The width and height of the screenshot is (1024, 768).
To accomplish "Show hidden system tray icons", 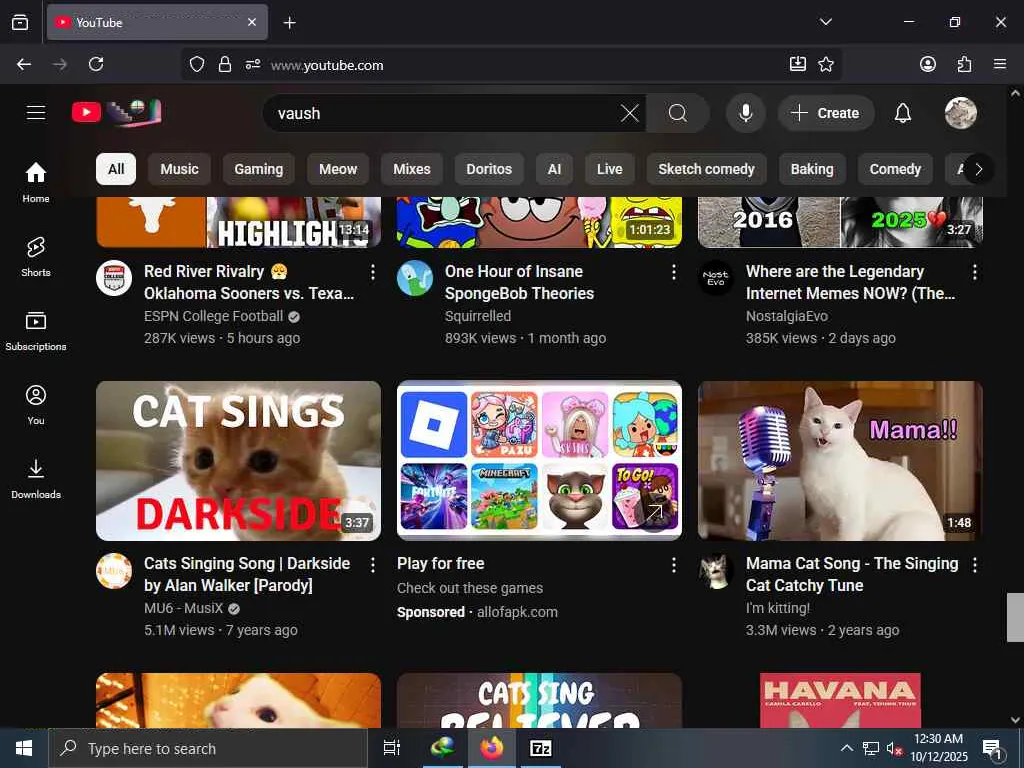I will tap(846, 748).
